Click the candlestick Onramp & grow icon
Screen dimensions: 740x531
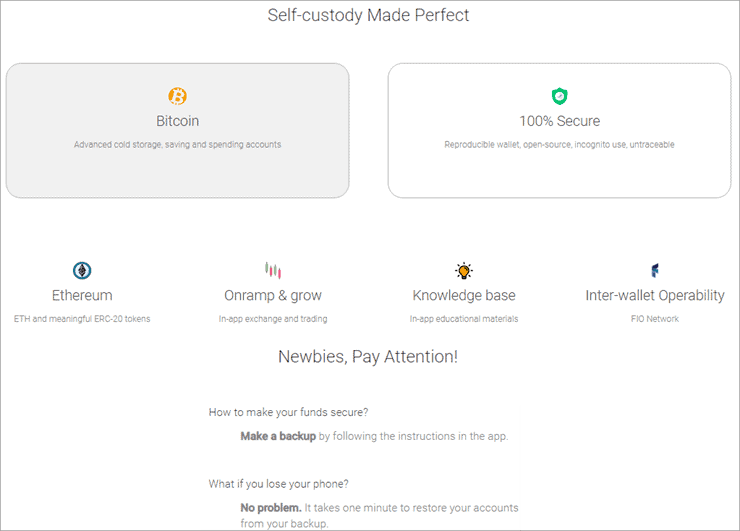272,270
